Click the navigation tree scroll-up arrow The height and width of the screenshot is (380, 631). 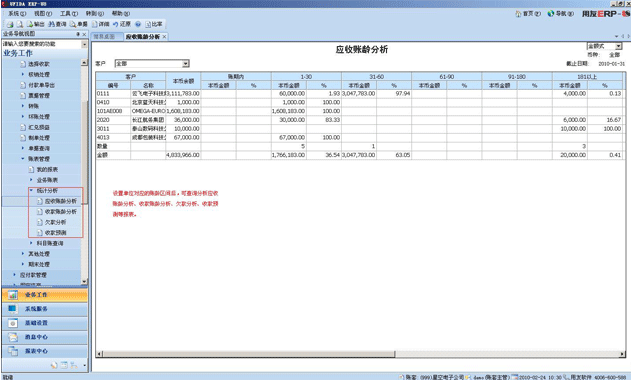[x=84, y=62]
